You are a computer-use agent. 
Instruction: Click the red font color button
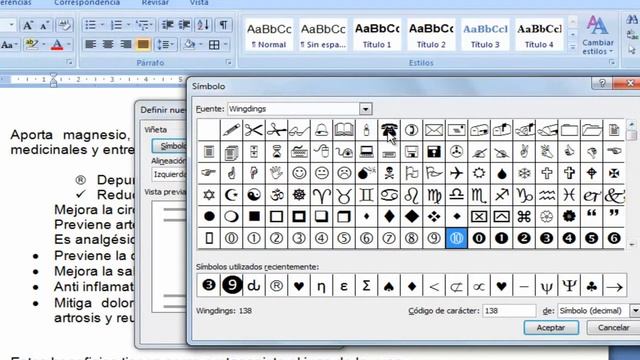[57, 44]
